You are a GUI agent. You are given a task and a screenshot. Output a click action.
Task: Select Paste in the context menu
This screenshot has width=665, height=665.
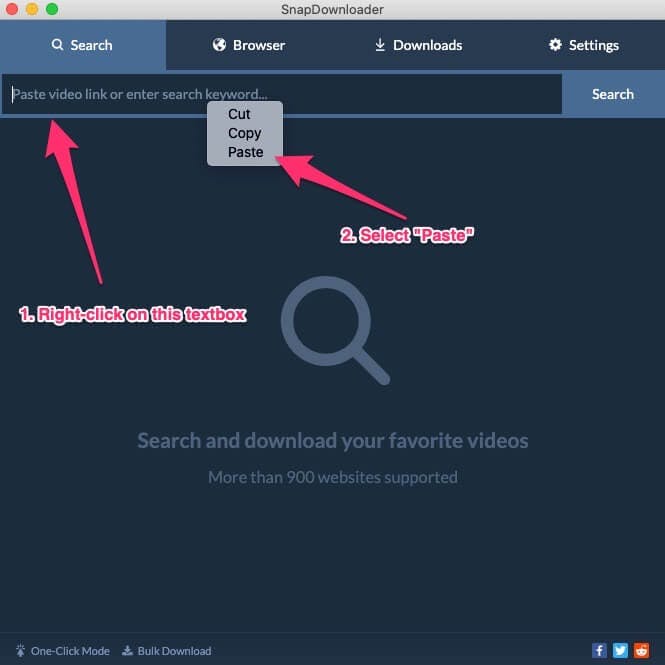tap(246, 152)
